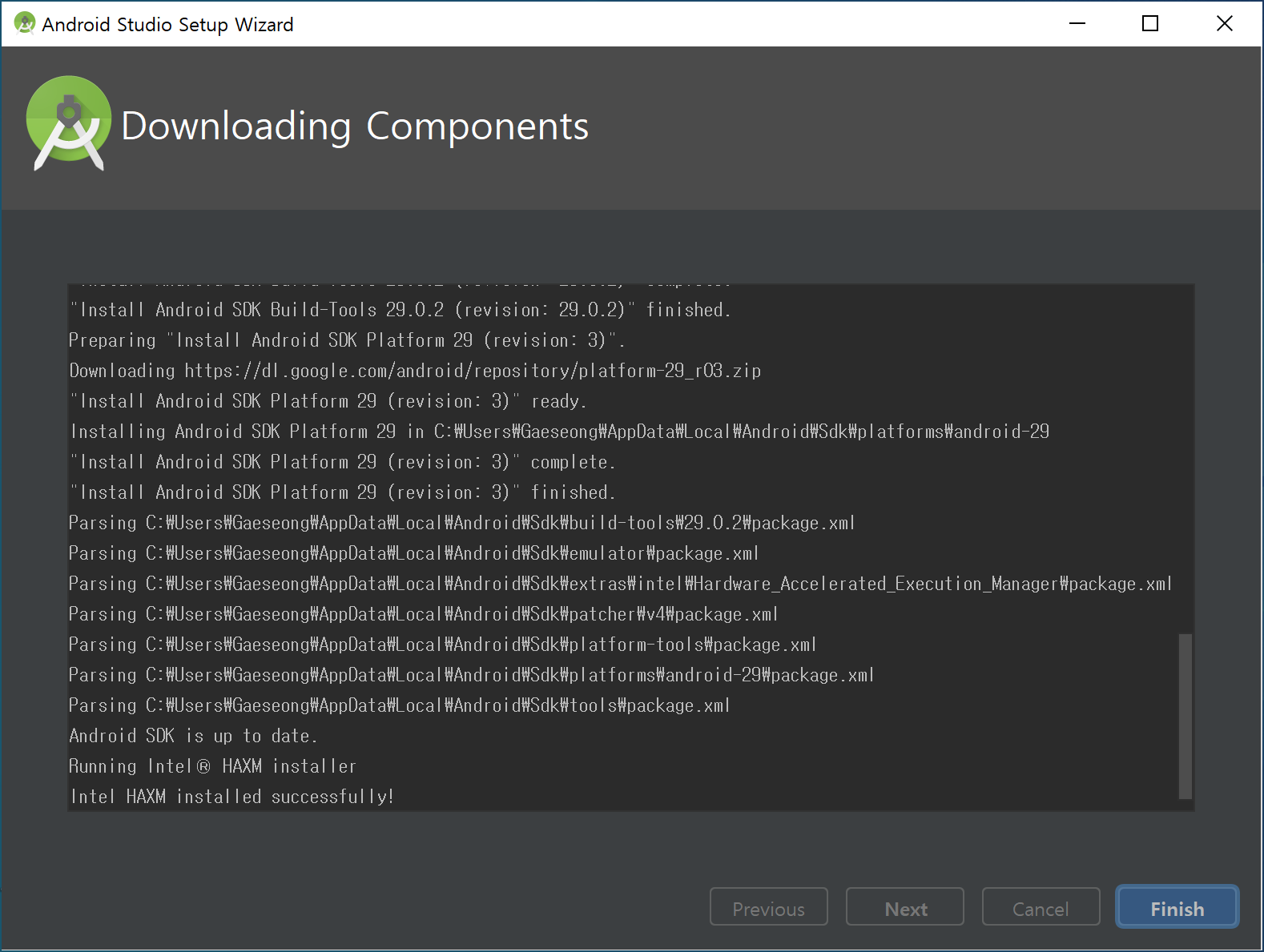Click the 'Downloading Components' heading

(355, 126)
